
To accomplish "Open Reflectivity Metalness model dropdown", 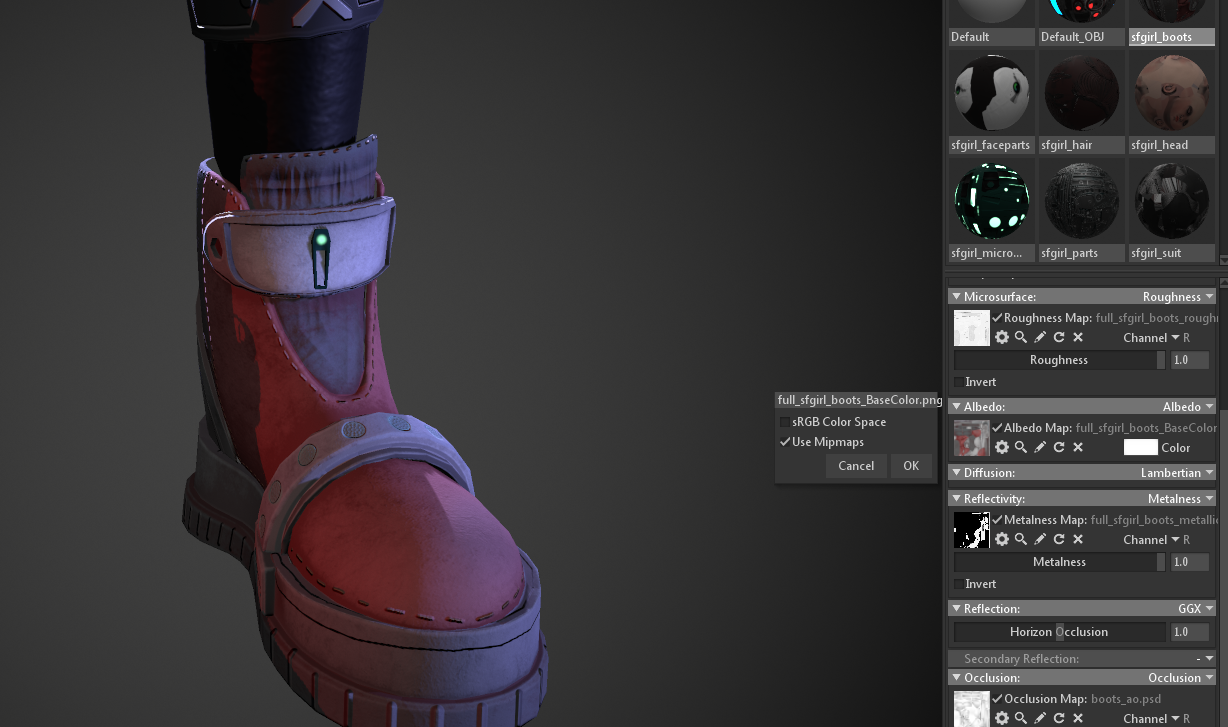I will pos(1181,499).
